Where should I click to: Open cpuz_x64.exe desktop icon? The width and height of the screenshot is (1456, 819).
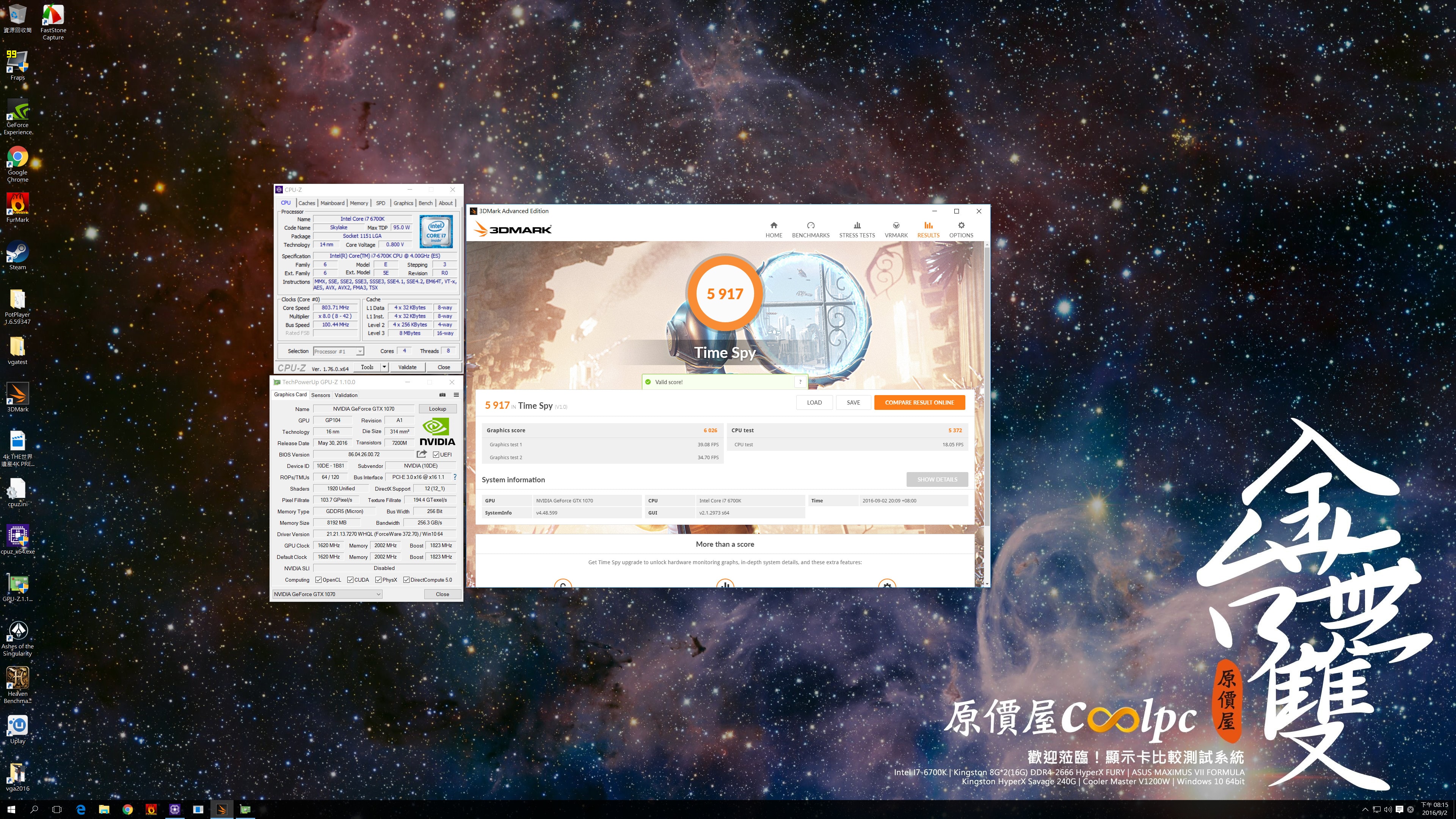(17, 540)
